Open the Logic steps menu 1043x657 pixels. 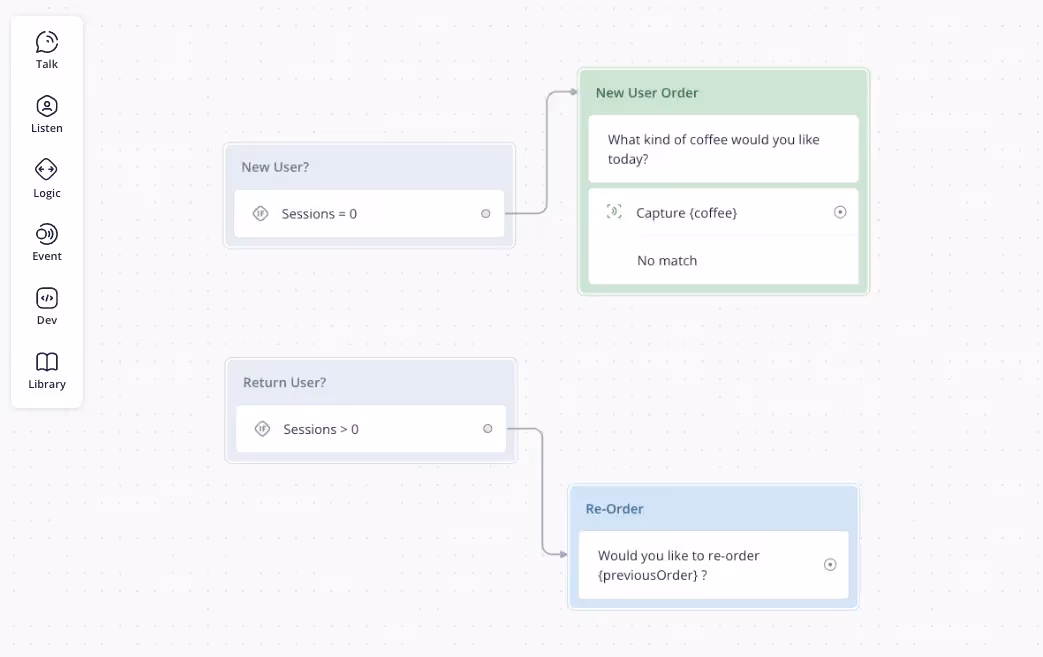click(47, 179)
